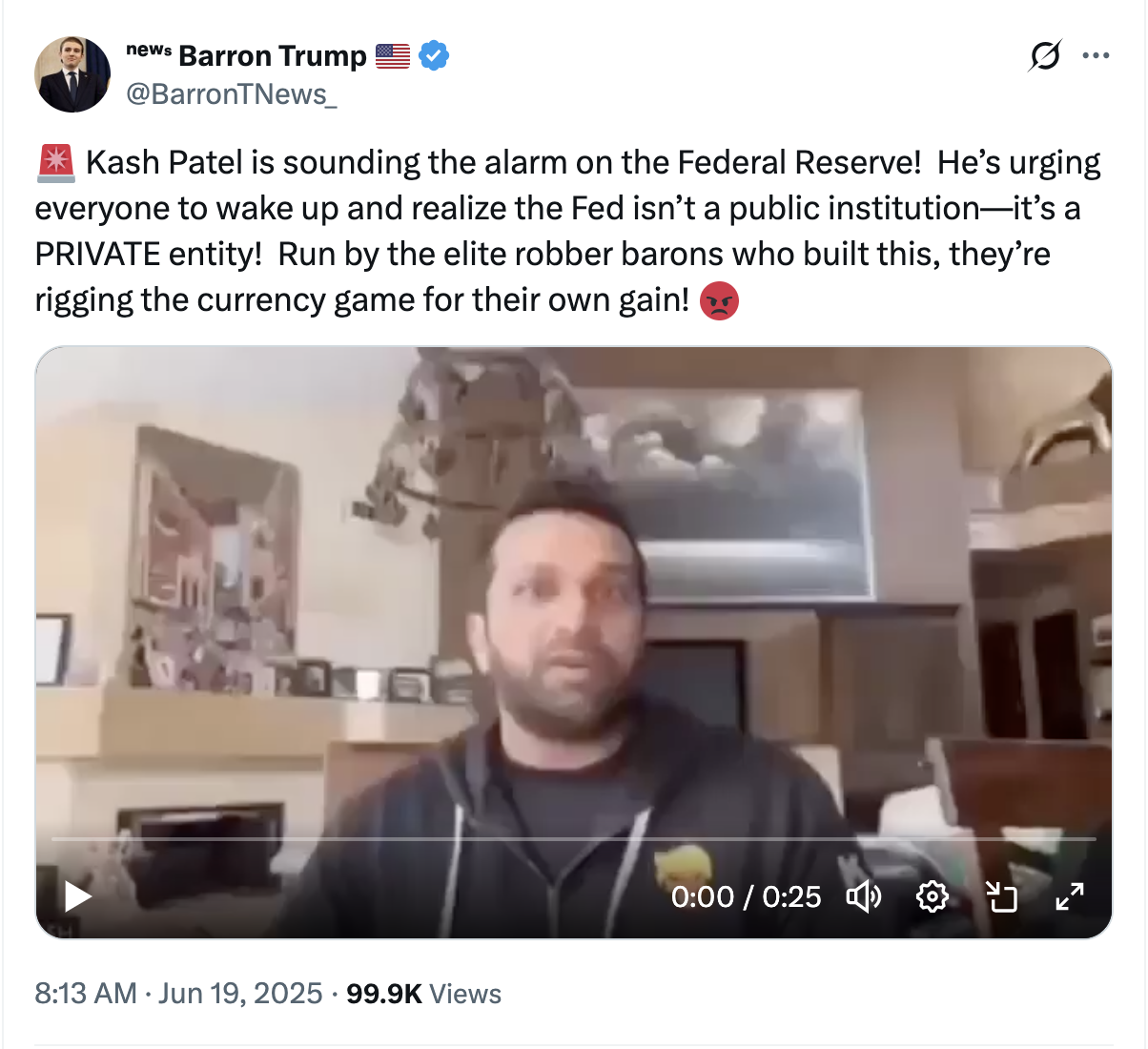Viewport: 1148px width, 1049px height.
Task: Click the Grok explain-post icon
Action: [1044, 56]
